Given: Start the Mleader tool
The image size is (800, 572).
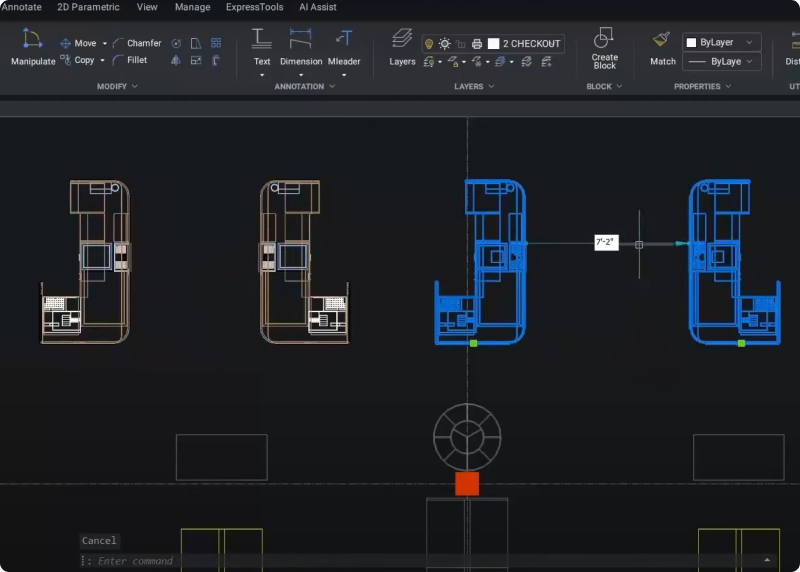Looking at the screenshot, I should pos(344,47).
